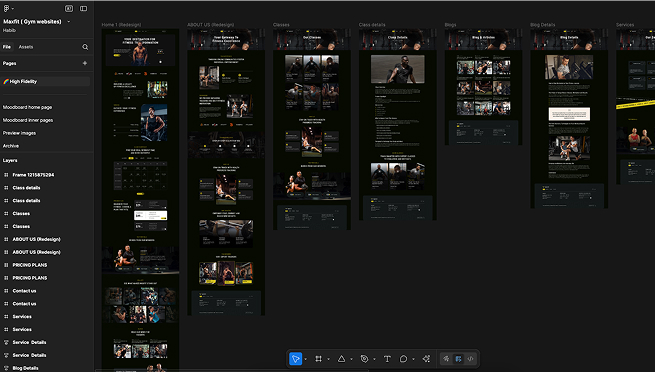Switch to Draw mode in the toolbar

[x=446, y=359]
